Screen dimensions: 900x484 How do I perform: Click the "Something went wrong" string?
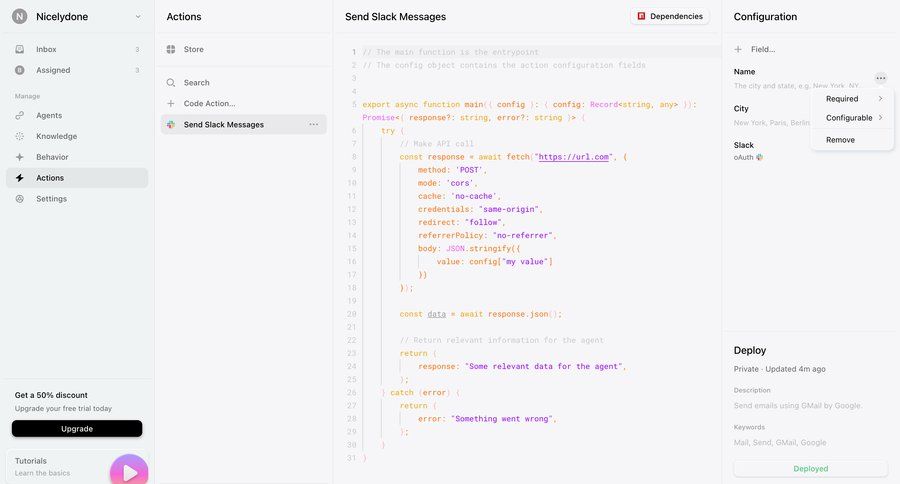coord(502,419)
